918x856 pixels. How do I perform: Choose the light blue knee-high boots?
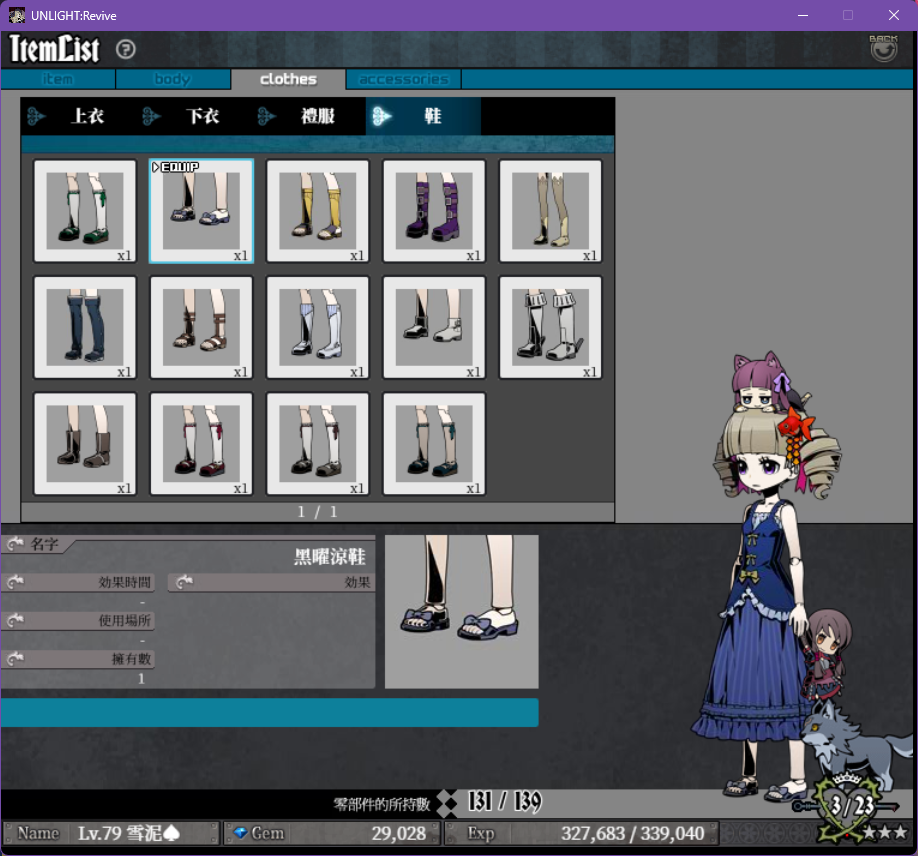pyautogui.click(x=317, y=327)
